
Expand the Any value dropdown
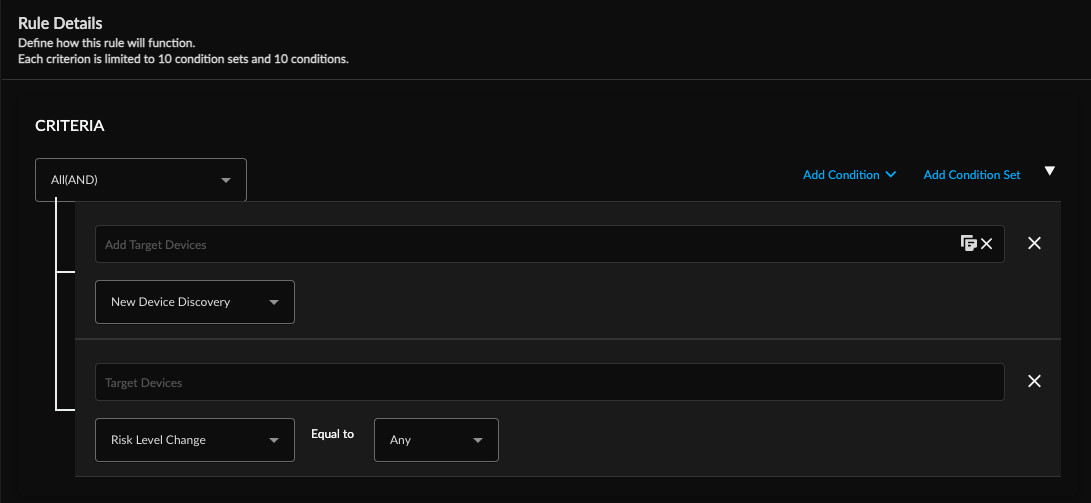click(435, 440)
